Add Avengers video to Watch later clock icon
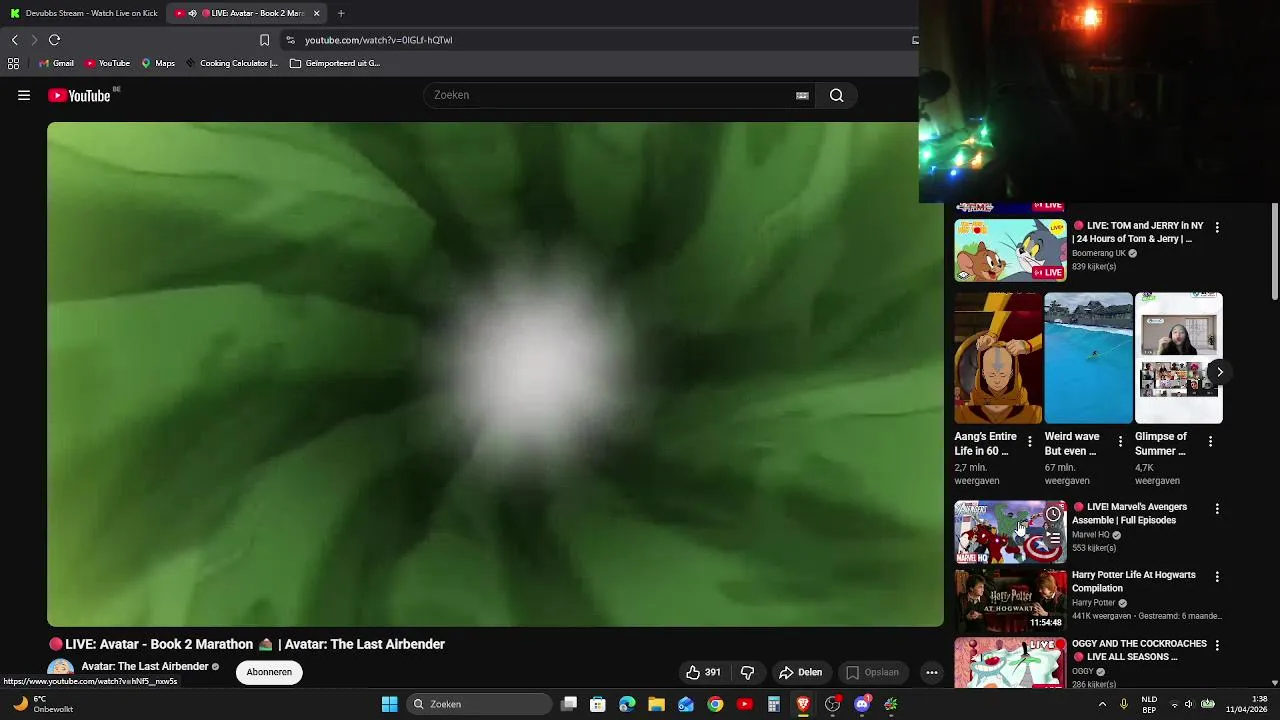This screenshot has width=1280, height=720. click(x=1053, y=514)
